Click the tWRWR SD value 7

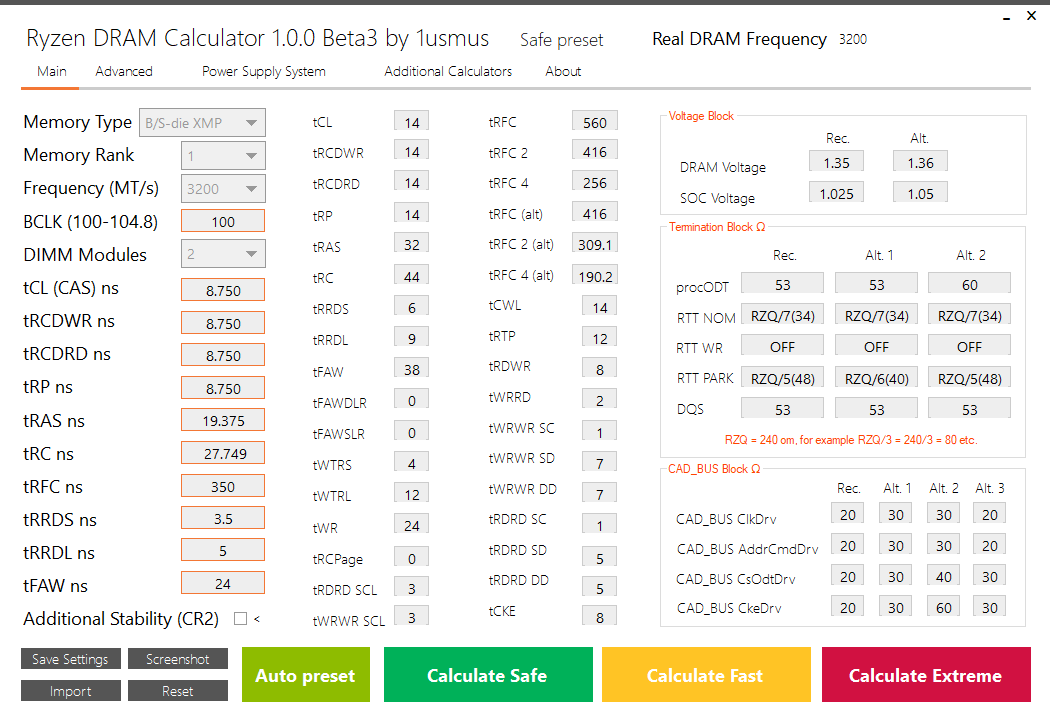click(x=599, y=462)
